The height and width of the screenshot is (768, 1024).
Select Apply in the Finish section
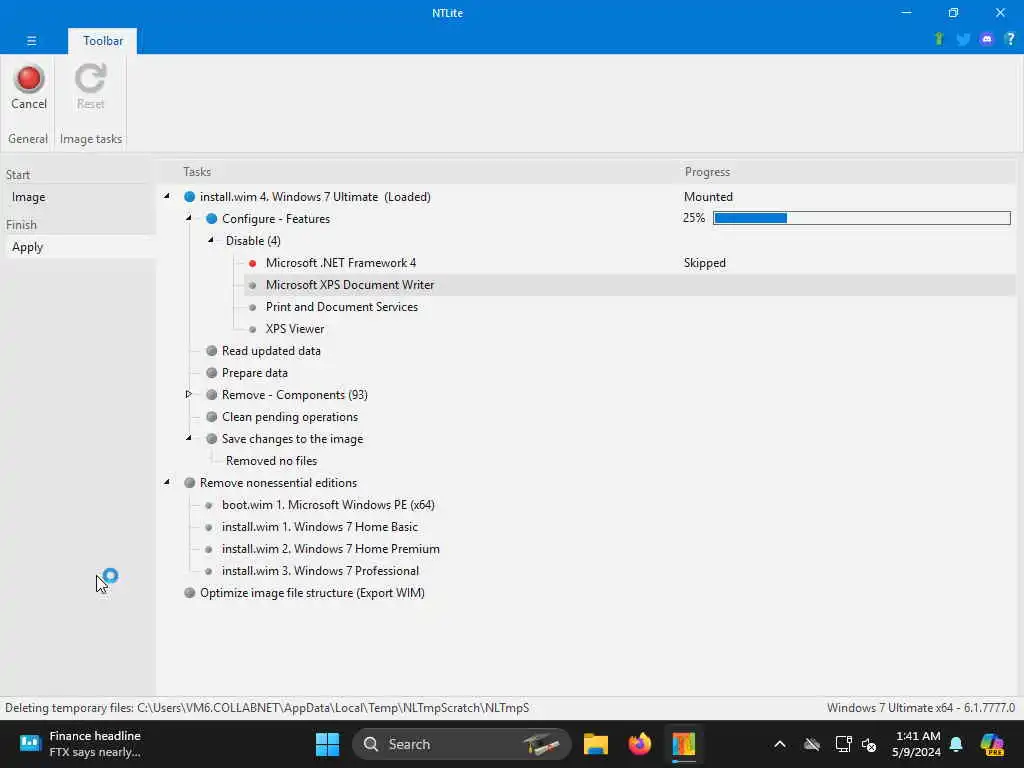point(80,247)
